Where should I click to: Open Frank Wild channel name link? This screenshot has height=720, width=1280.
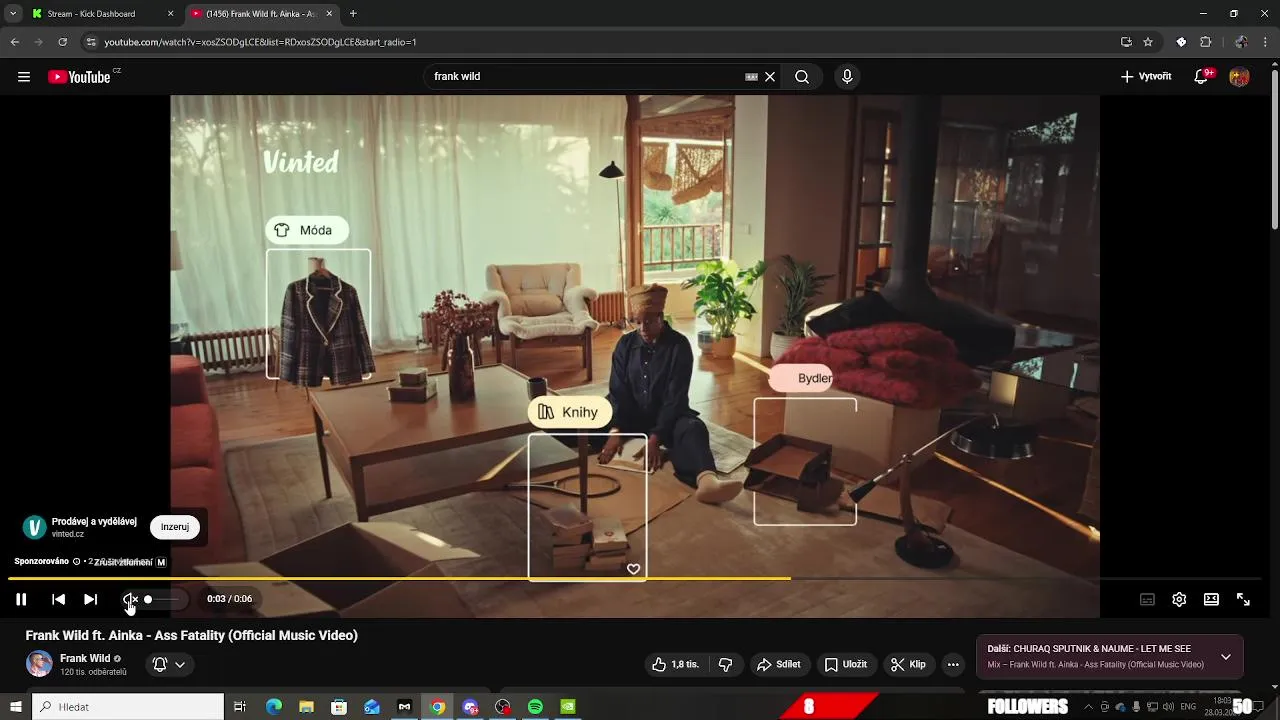pyautogui.click(x=85, y=658)
